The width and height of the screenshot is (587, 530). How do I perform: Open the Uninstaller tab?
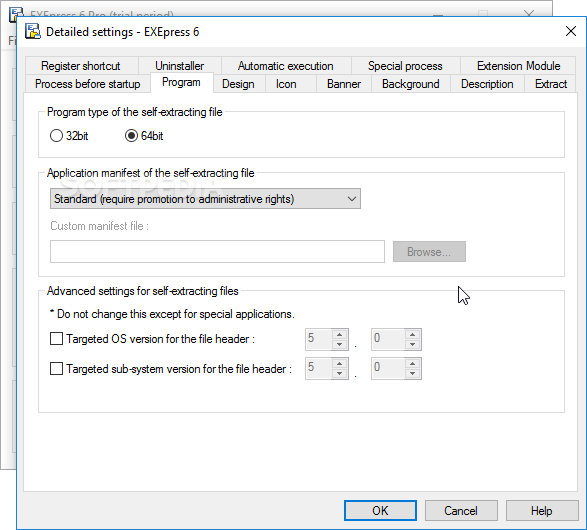[180, 66]
